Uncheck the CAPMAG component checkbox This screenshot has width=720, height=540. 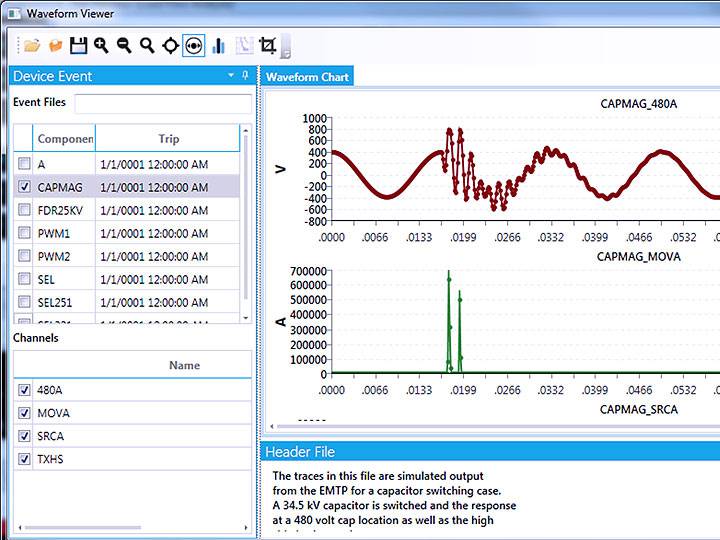[x=24, y=186]
